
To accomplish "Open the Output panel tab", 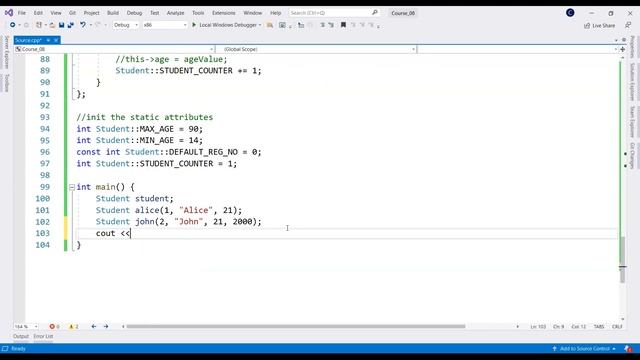I will 20,336.
